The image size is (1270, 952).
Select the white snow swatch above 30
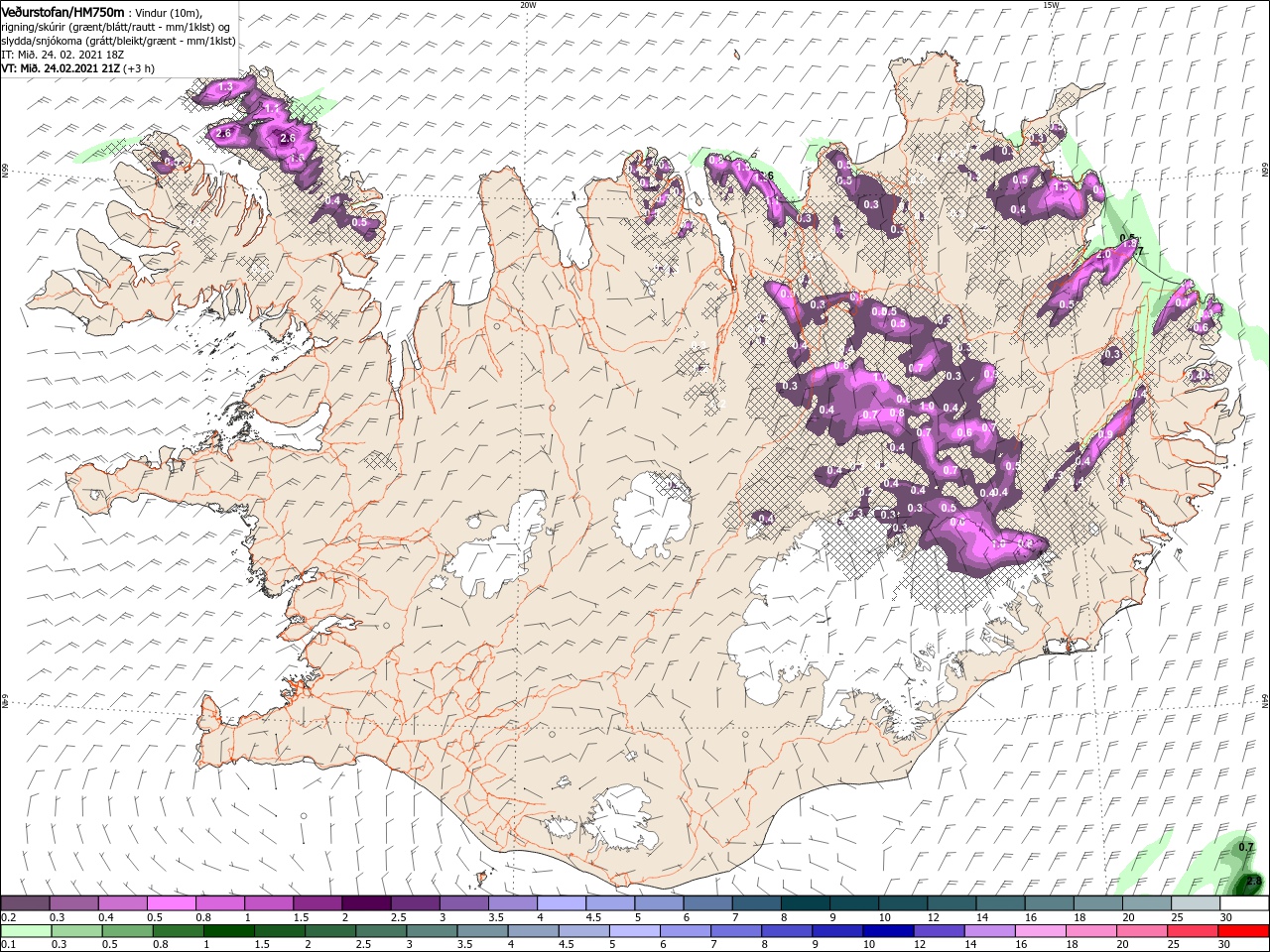[1244, 903]
